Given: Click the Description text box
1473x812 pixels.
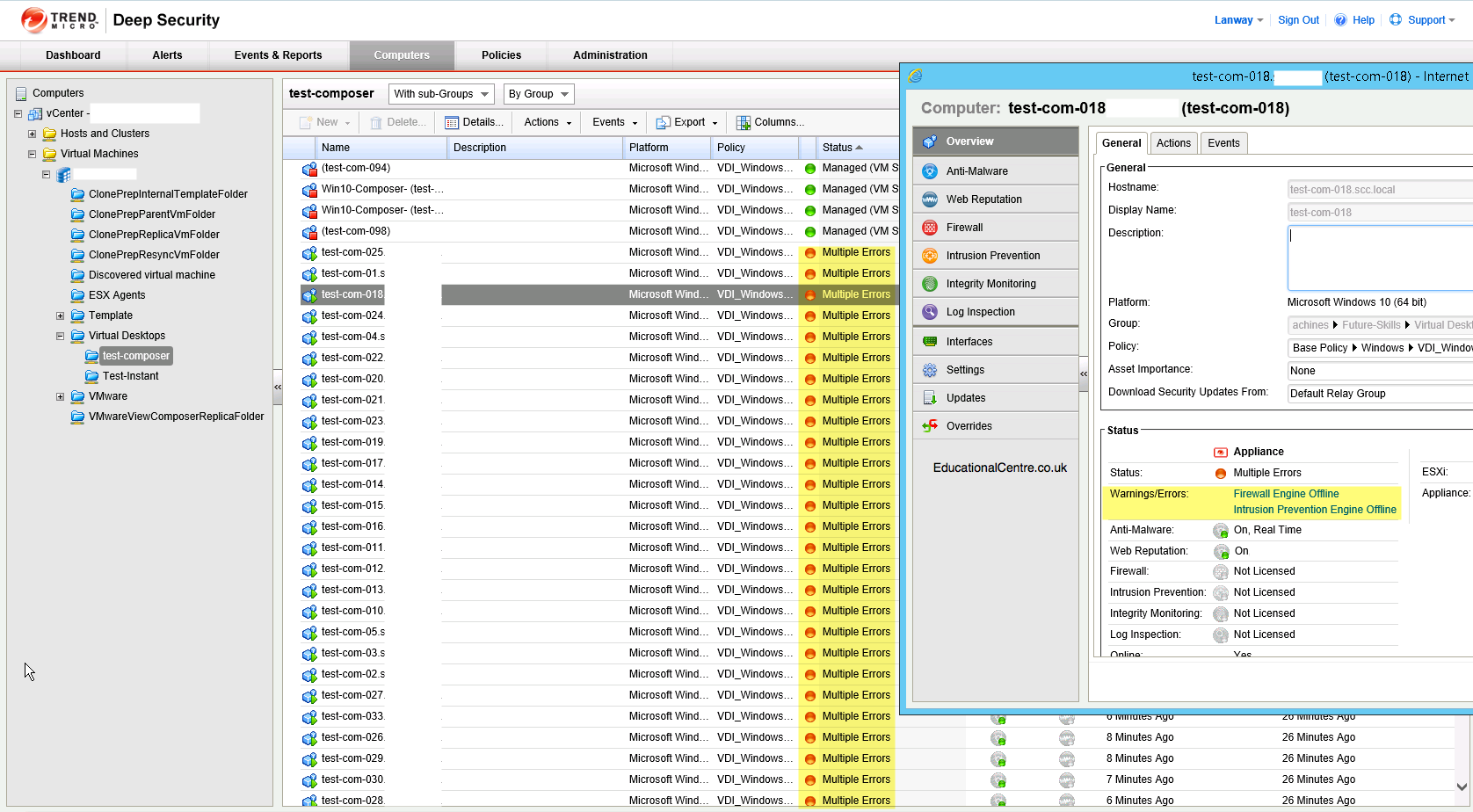Looking at the screenshot, I should pos(1380,257).
